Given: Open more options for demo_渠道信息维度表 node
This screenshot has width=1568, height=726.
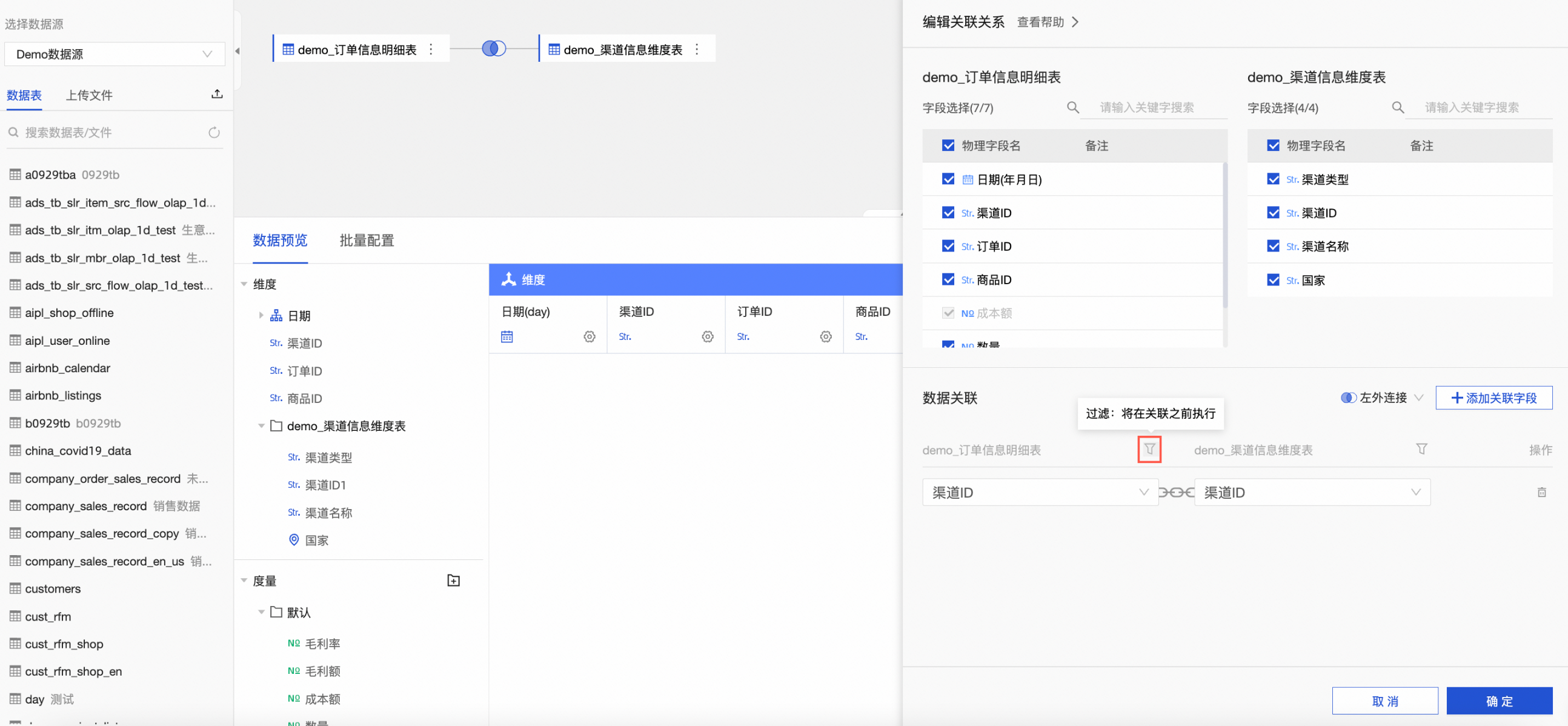Looking at the screenshot, I should coord(697,49).
